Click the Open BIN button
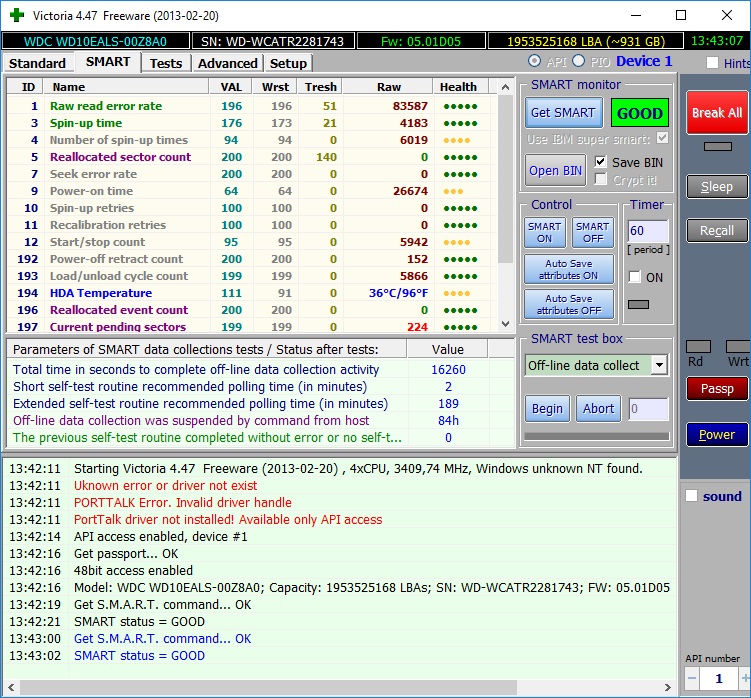751x698 pixels. tap(555, 170)
